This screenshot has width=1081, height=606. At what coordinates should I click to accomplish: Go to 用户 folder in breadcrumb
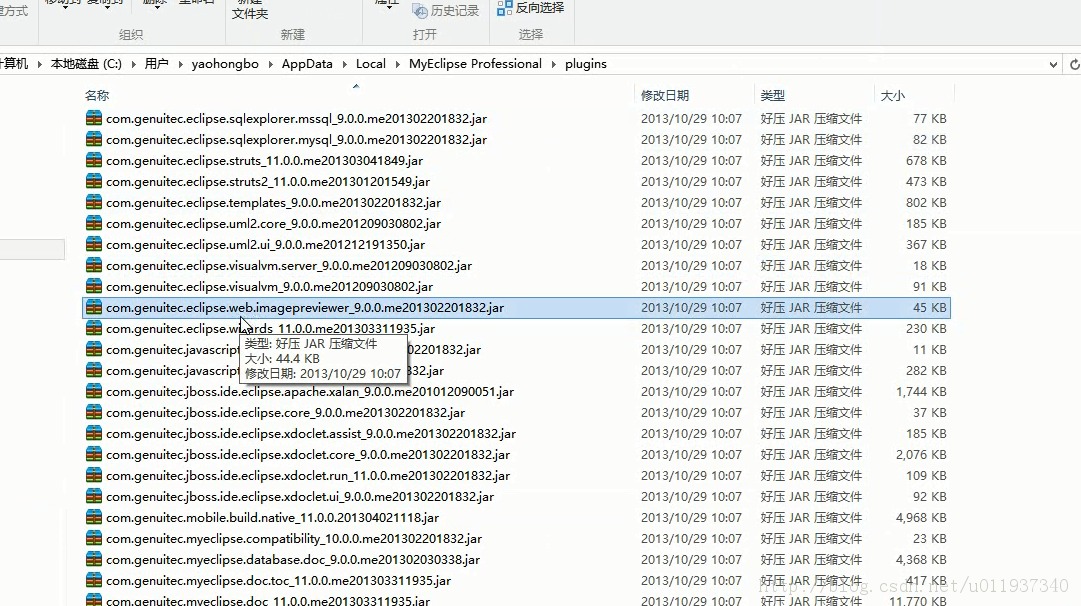click(x=156, y=63)
